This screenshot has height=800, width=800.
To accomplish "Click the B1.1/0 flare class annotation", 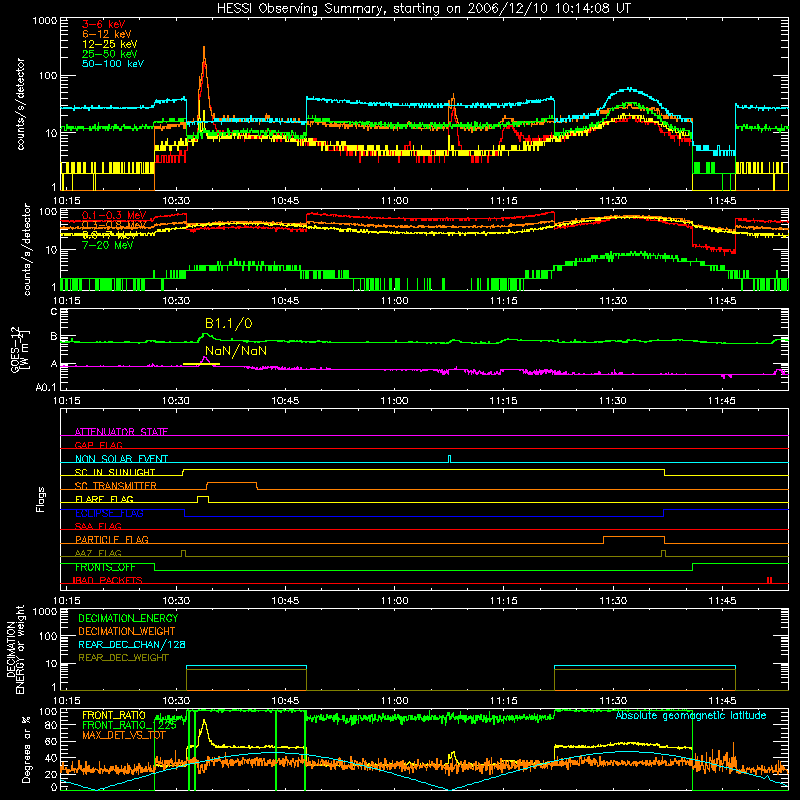I will (x=229, y=323).
